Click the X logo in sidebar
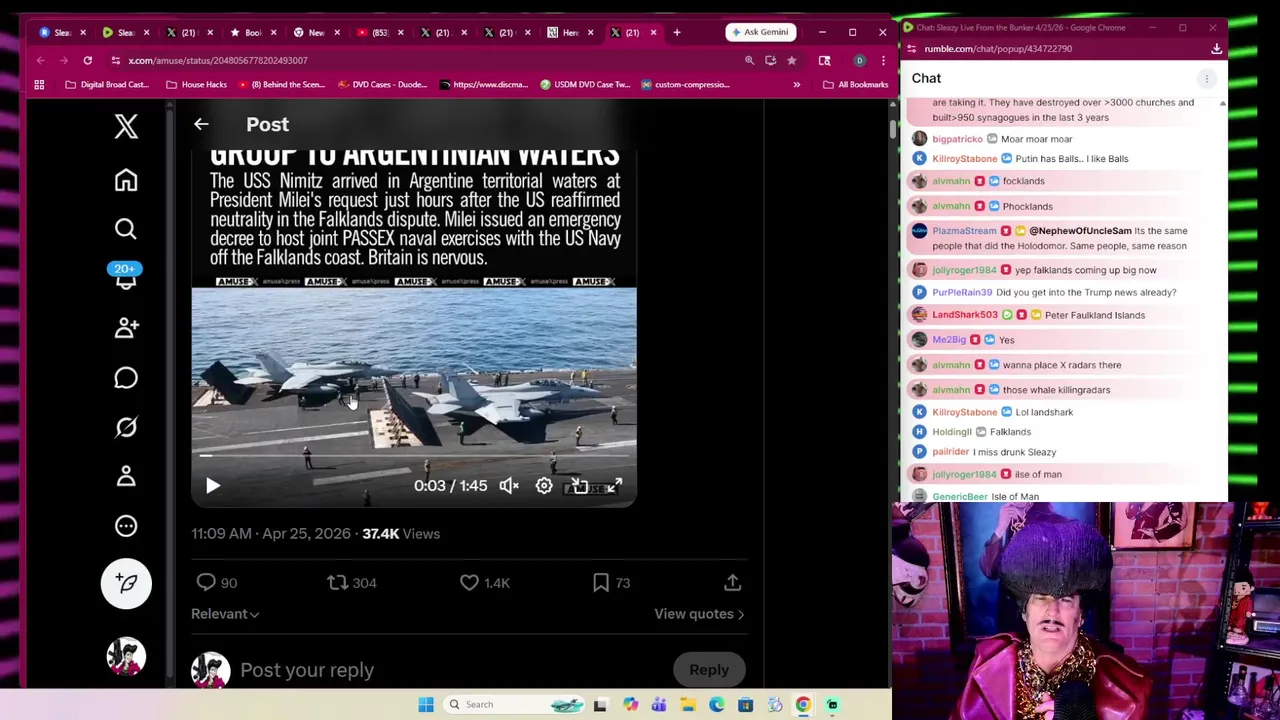 126,126
